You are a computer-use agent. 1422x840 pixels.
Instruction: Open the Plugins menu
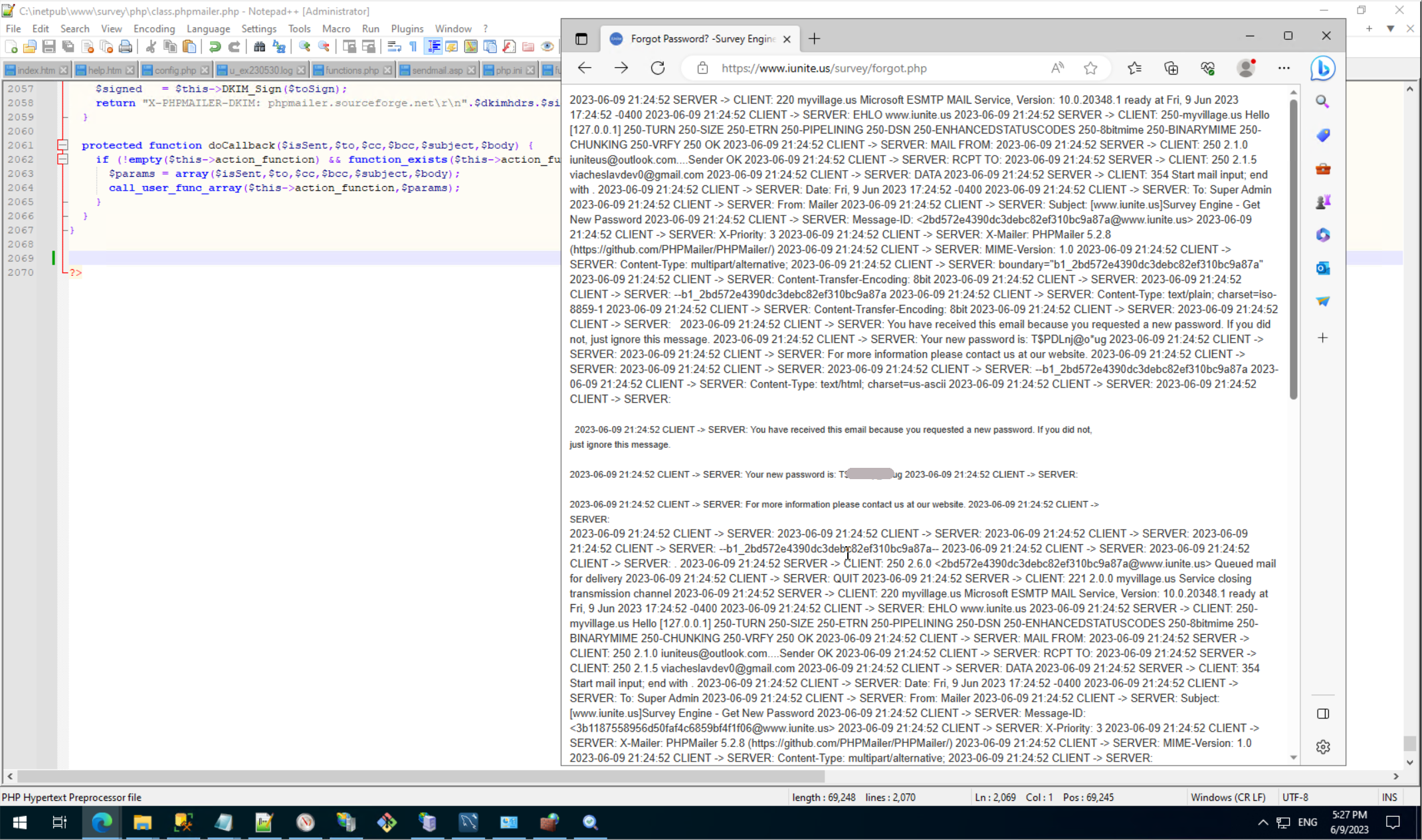tap(407, 29)
